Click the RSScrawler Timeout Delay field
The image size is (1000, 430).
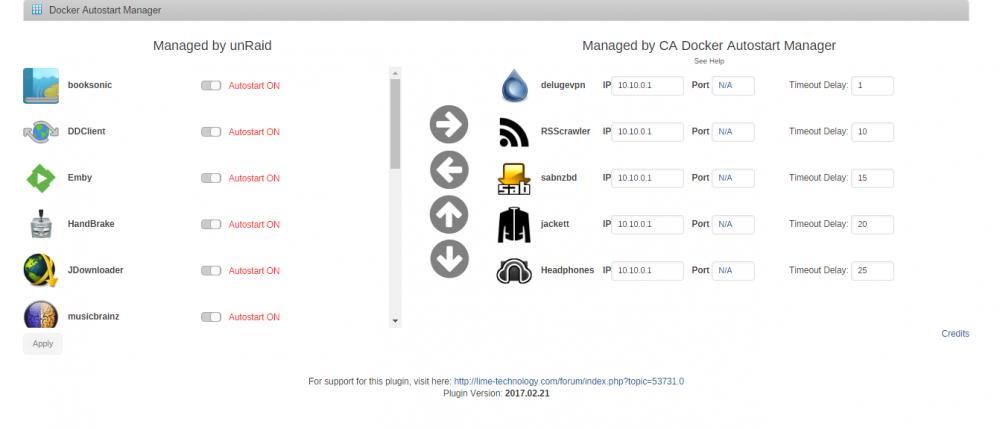pos(872,132)
